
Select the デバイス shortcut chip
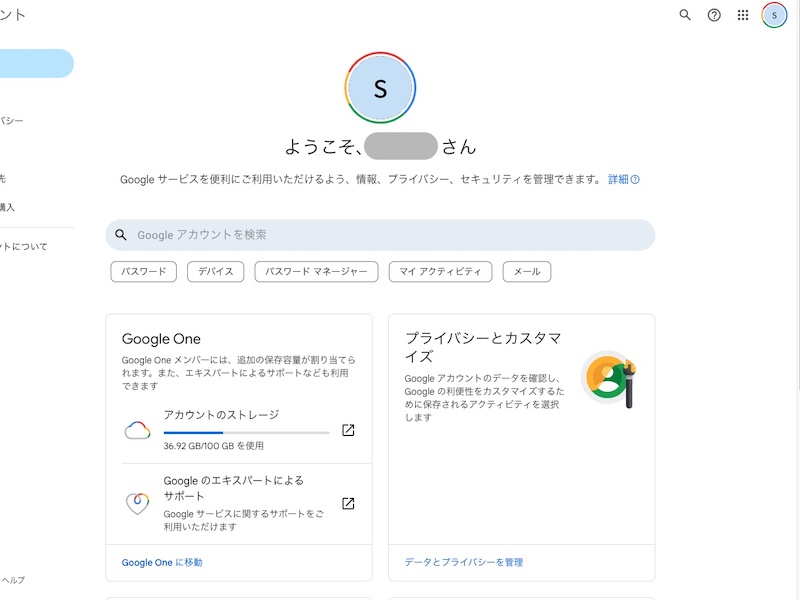pos(216,271)
